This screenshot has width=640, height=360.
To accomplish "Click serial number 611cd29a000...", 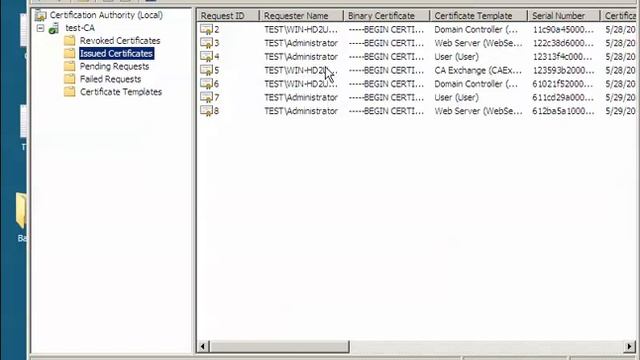I will (563, 98).
